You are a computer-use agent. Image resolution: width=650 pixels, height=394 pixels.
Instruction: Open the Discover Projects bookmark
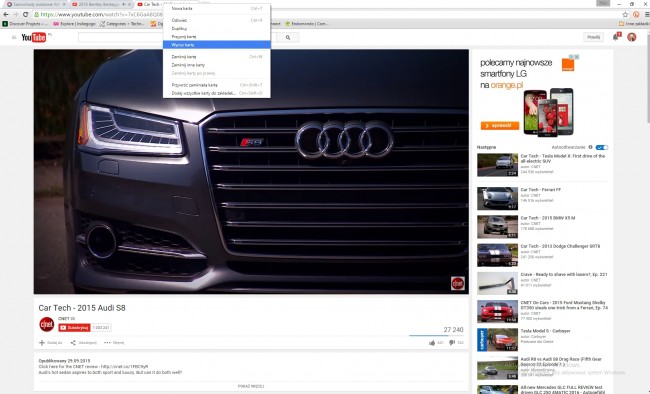point(25,24)
